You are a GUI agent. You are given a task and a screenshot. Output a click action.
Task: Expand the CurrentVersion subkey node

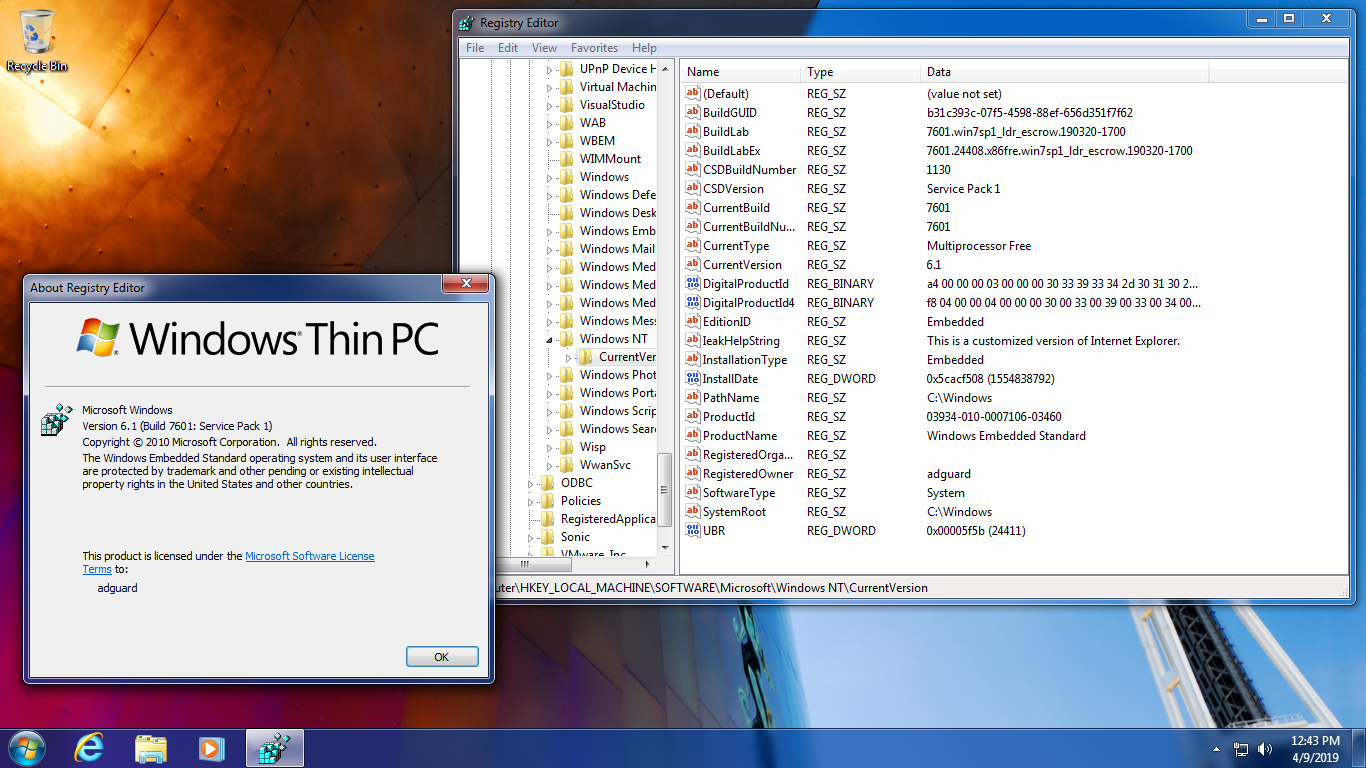(x=568, y=357)
